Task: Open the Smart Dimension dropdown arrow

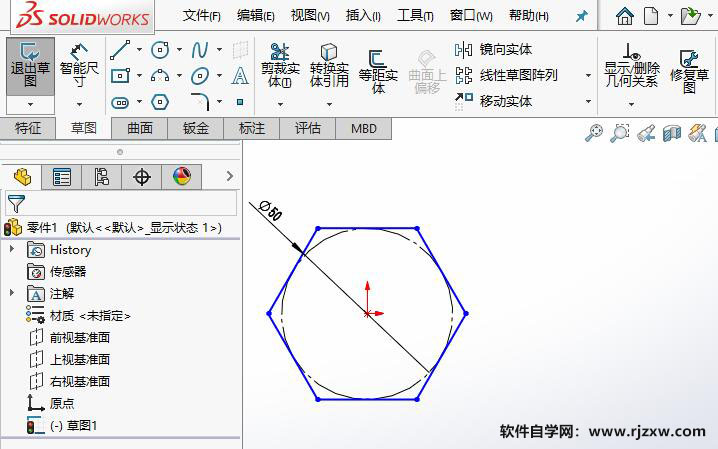Action: (79, 105)
